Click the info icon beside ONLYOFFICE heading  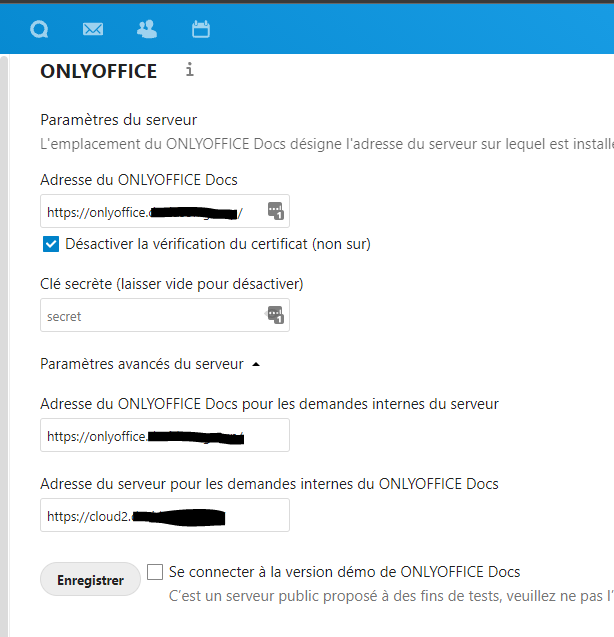[189, 70]
